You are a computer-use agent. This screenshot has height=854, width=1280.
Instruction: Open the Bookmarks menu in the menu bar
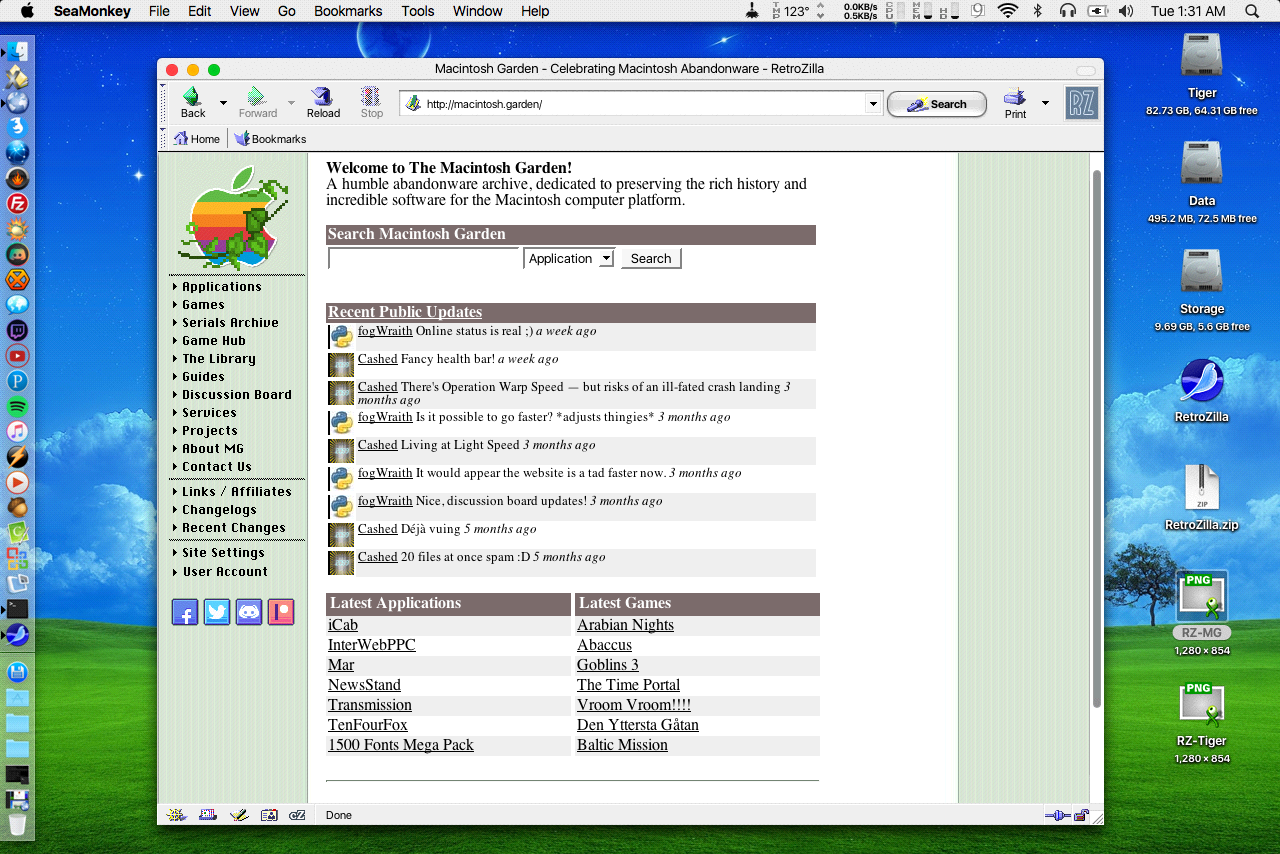point(348,11)
